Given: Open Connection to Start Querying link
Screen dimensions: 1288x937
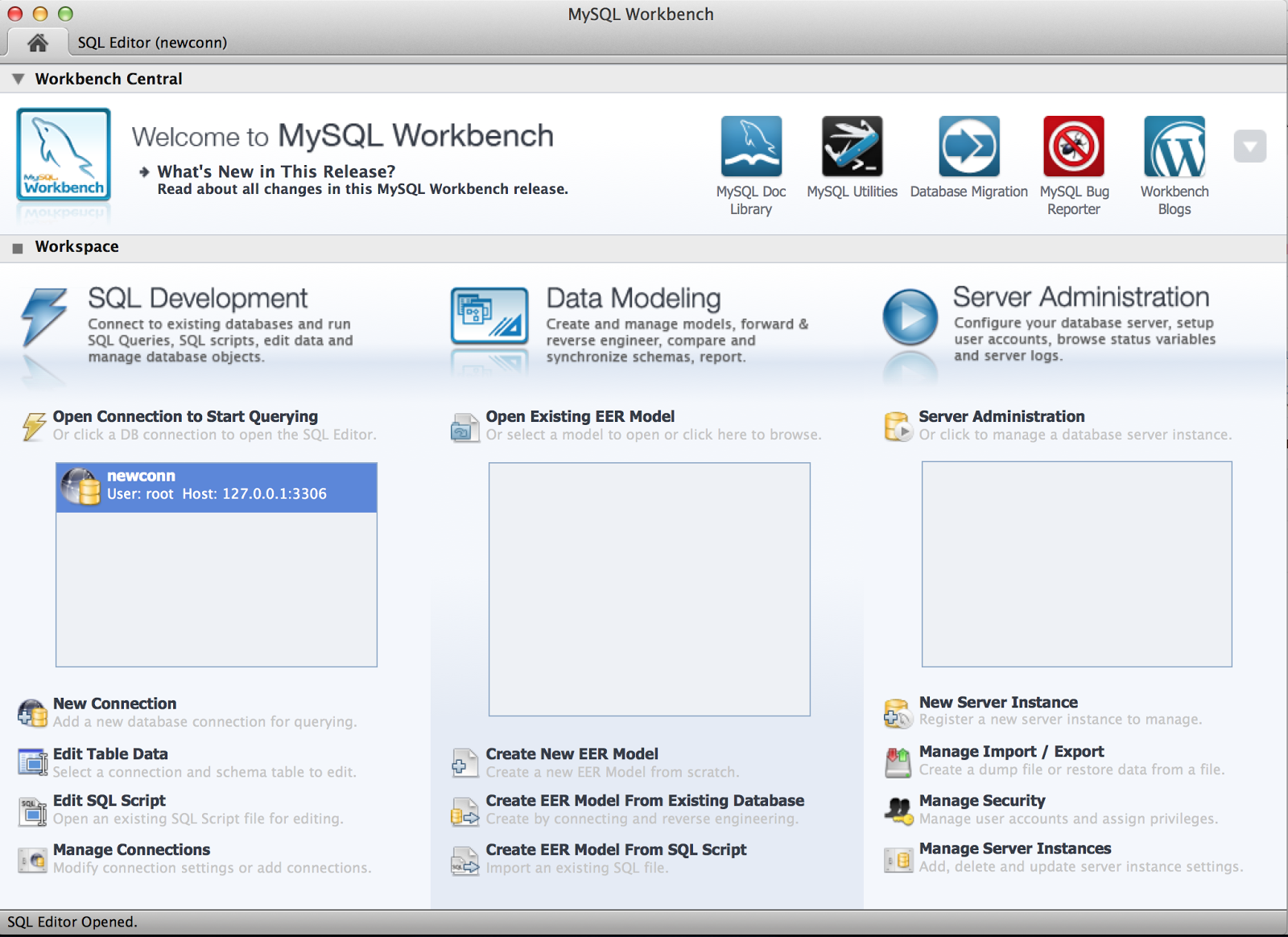Looking at the screenshot, I should pyautogui.click(x=185, y=416).
